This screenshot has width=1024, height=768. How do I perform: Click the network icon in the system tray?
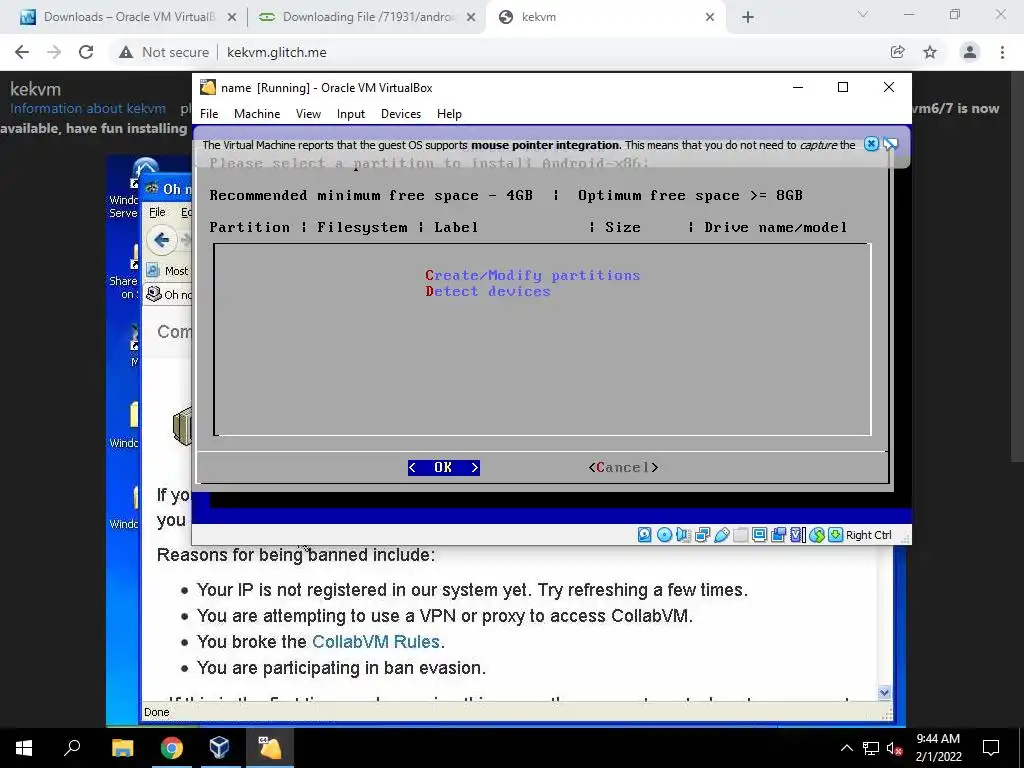(x=871, y=748)
